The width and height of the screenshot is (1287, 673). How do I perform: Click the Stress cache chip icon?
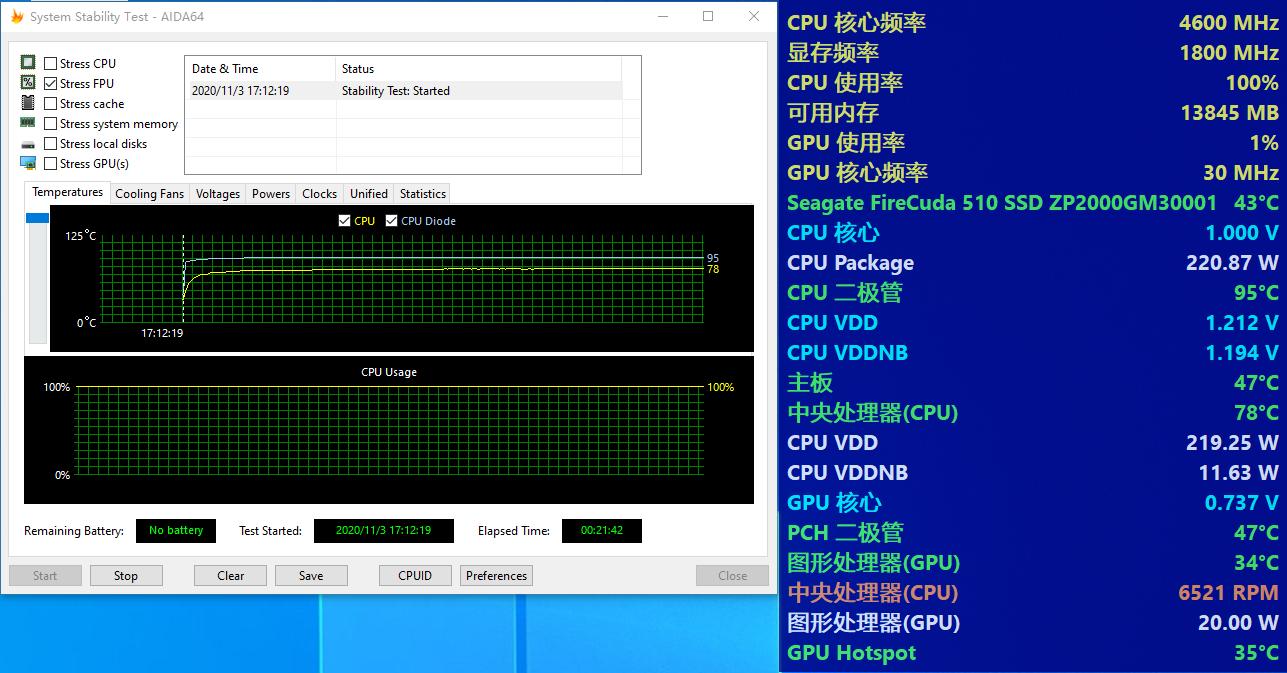28,102
